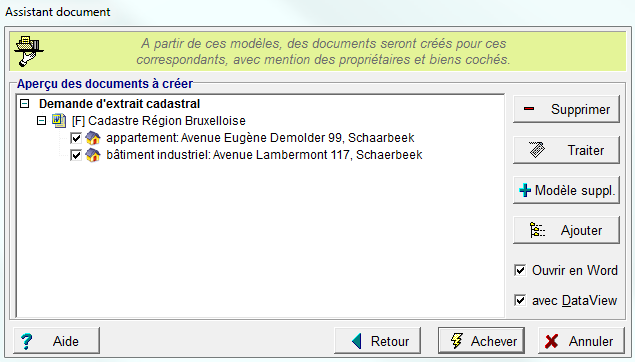The image size is (635, 362).
Task: Click the house icon next to bâtiment industriel
Action: [93, 155]
